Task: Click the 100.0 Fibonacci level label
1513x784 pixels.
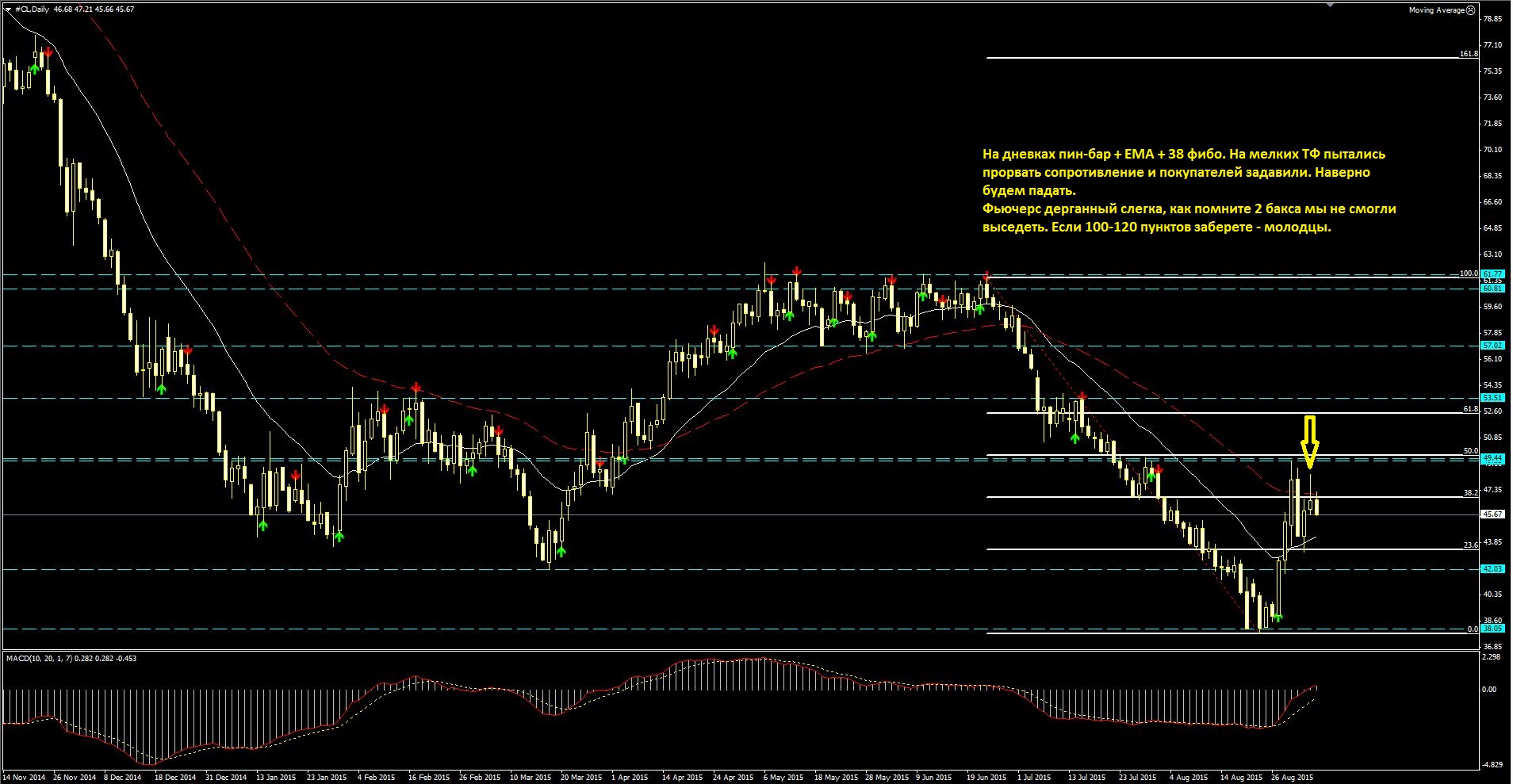Action: point(1469,273)
